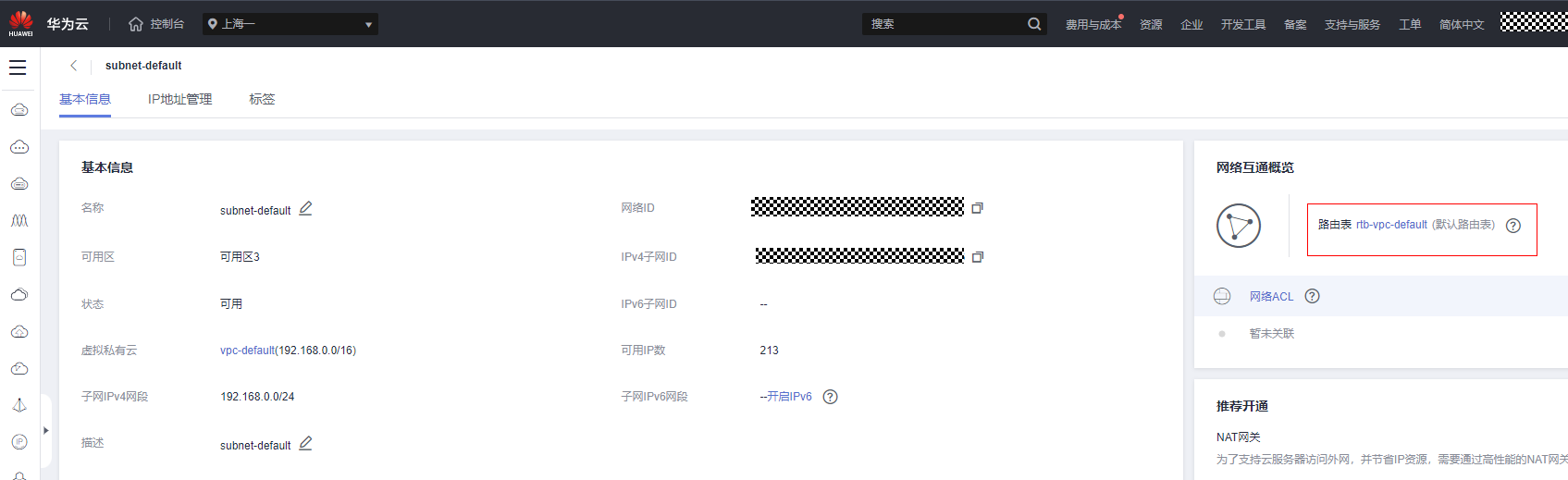Copy the network ID with the copy icon
The height and width of the screenshot is (480, 1568).
tap(977, 208)
